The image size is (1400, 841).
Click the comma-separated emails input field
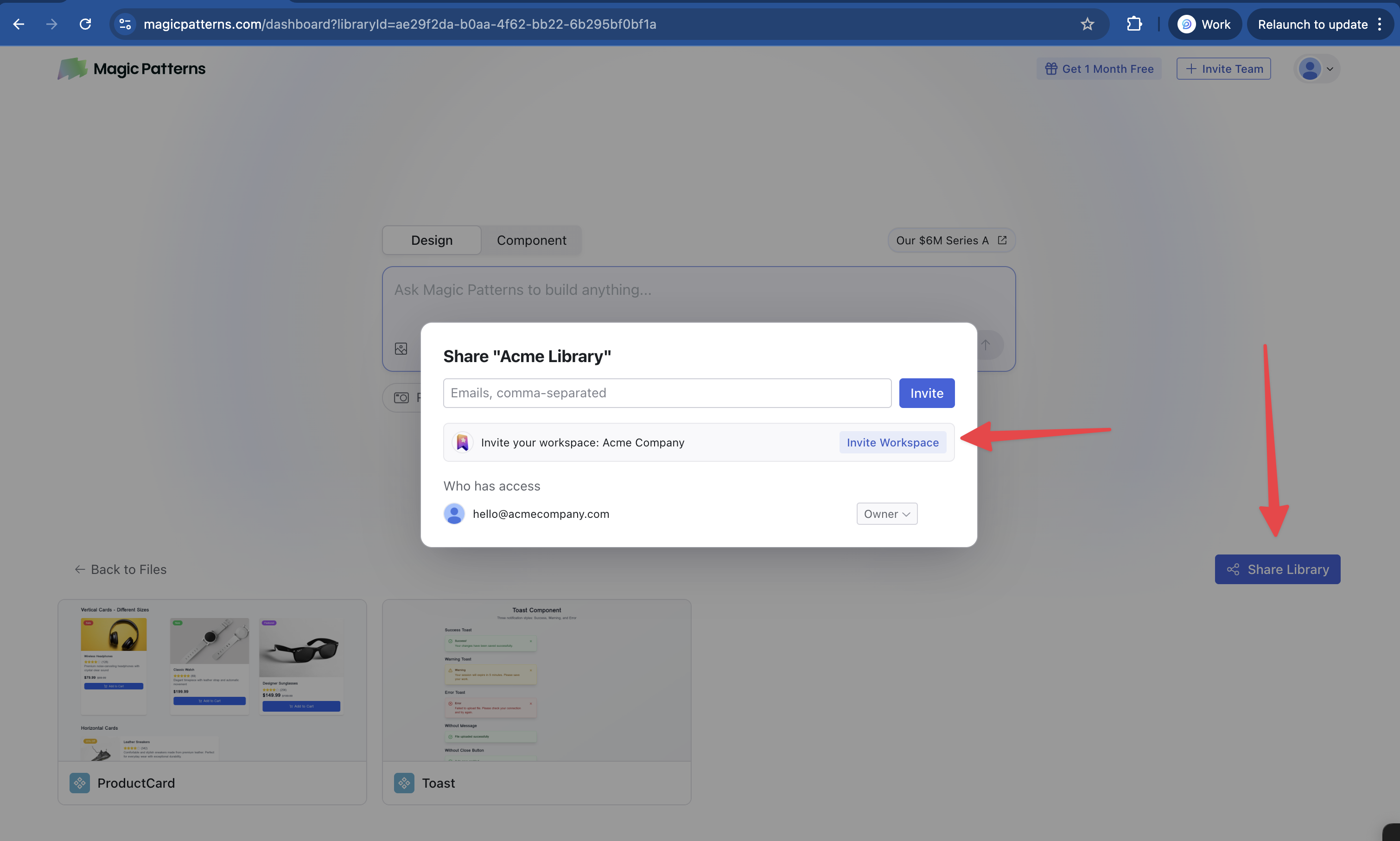click(666, 392)
